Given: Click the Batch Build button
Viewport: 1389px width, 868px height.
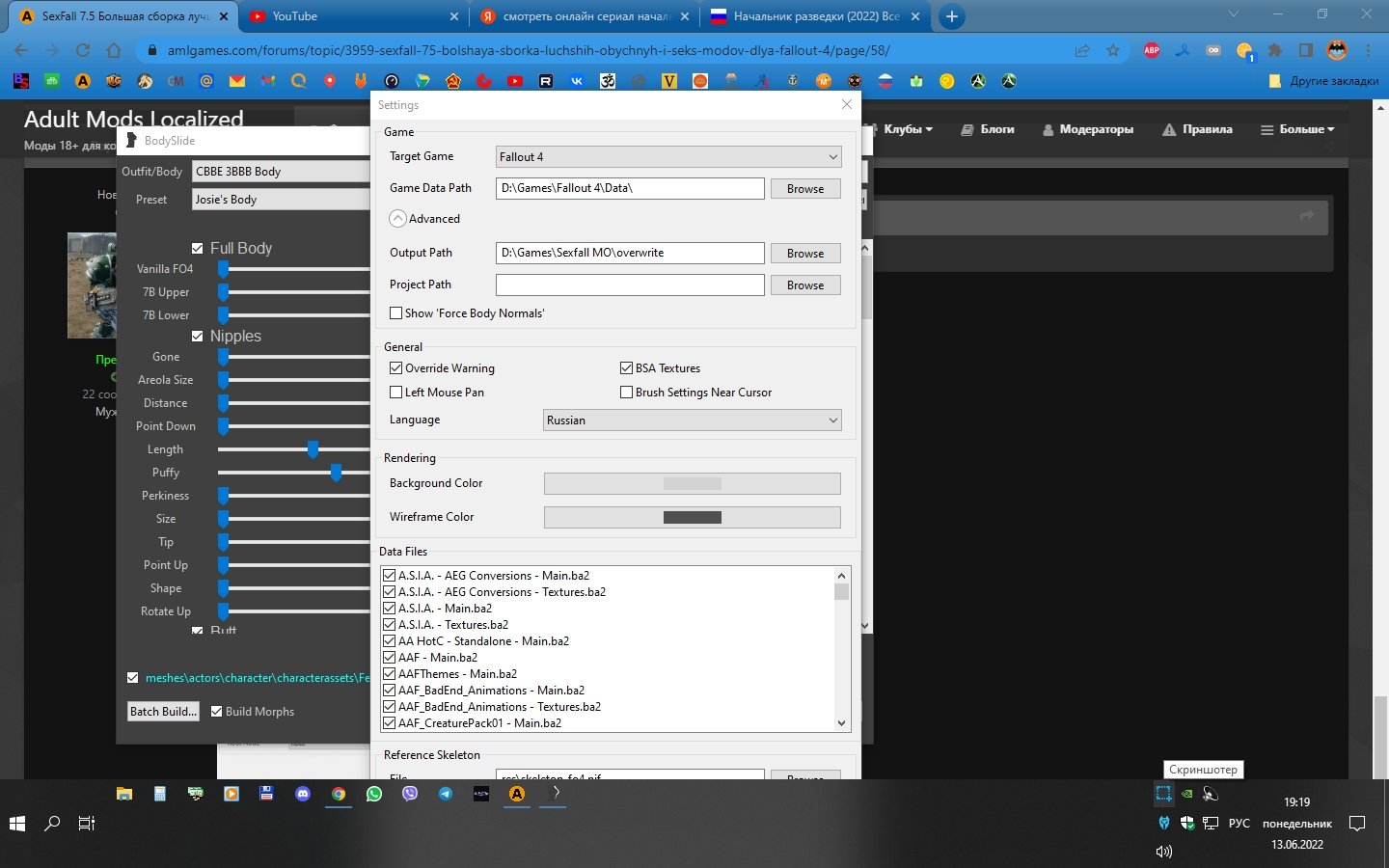Looking at the screenshot, I should coord(163,712).
